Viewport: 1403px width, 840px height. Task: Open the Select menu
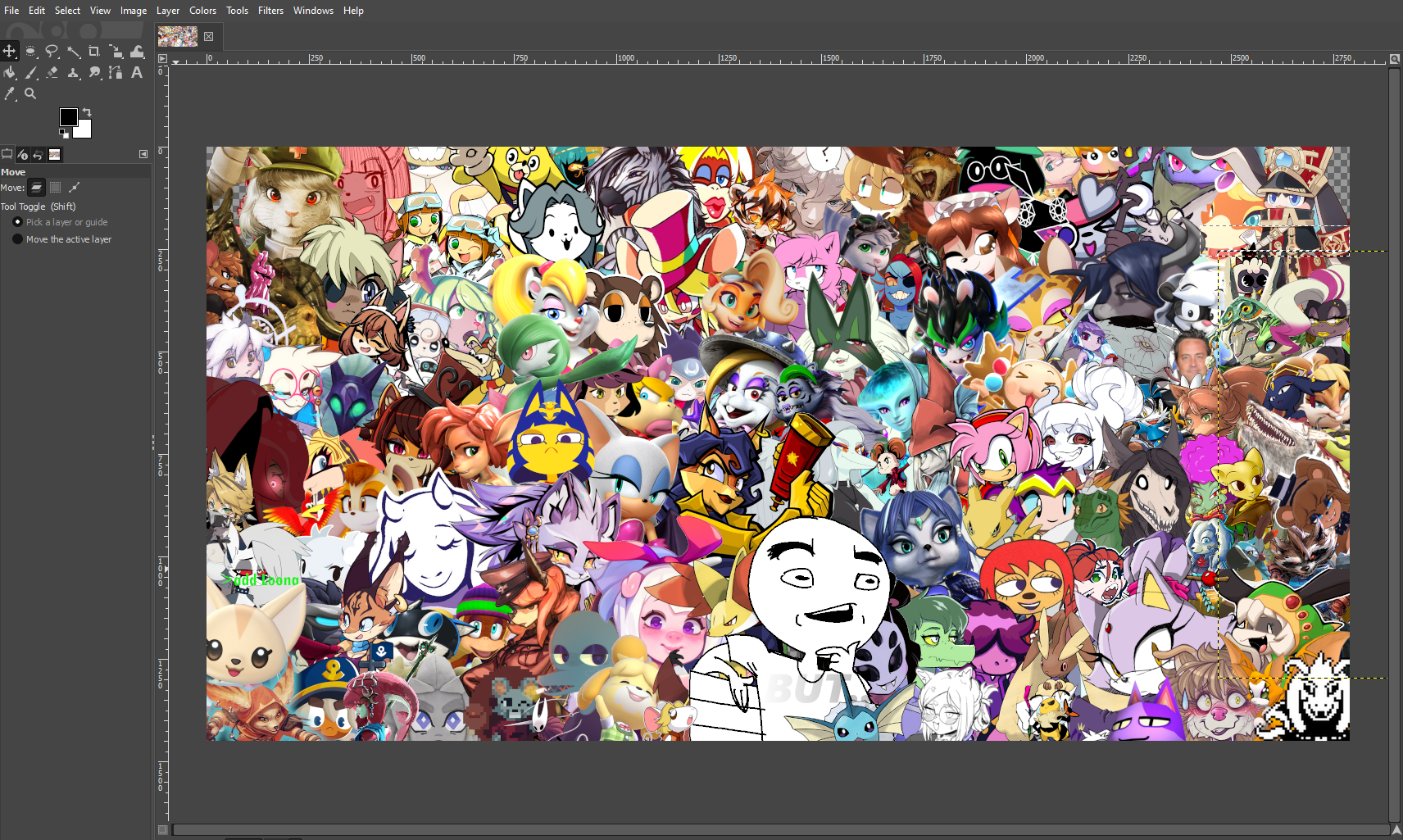pos(67,11)
